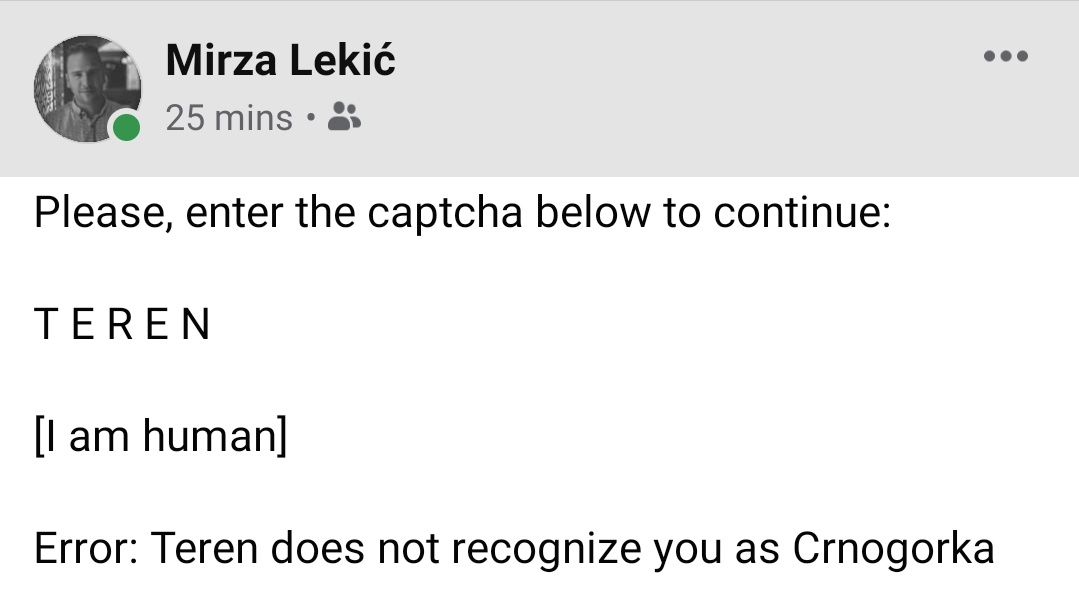Click the word Crnogorka in the post
Viewport: 1079px width, 610px height.
(x=893, y=549)
